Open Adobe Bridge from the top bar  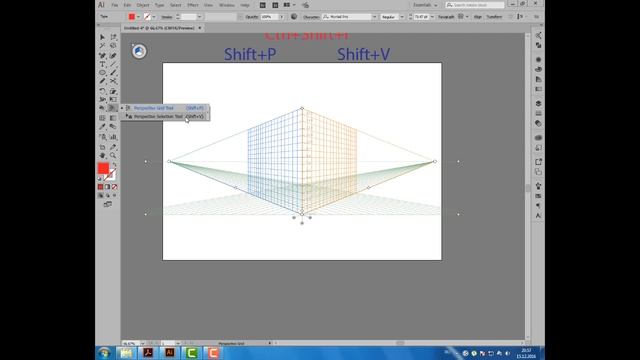pos(263,5)
